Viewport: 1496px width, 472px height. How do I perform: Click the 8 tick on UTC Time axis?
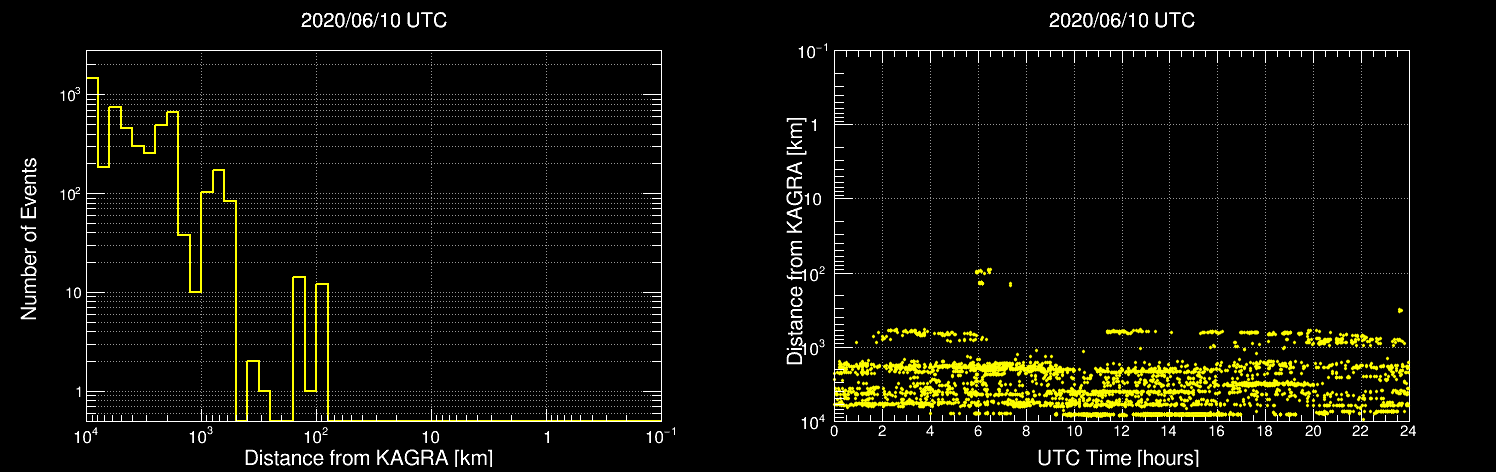1026,431
